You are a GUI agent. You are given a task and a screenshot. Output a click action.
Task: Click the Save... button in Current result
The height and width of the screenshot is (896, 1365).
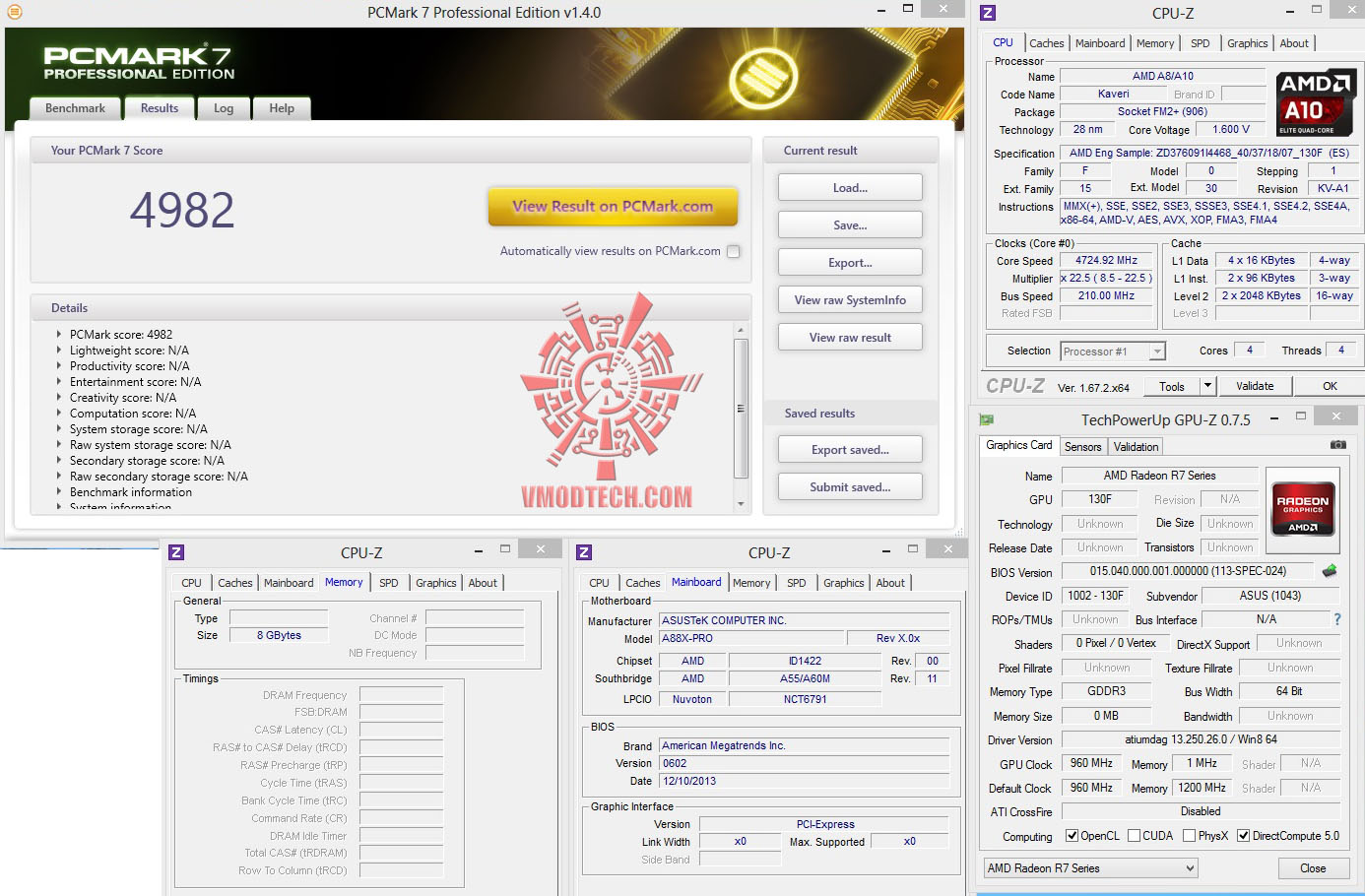(850, 225)
